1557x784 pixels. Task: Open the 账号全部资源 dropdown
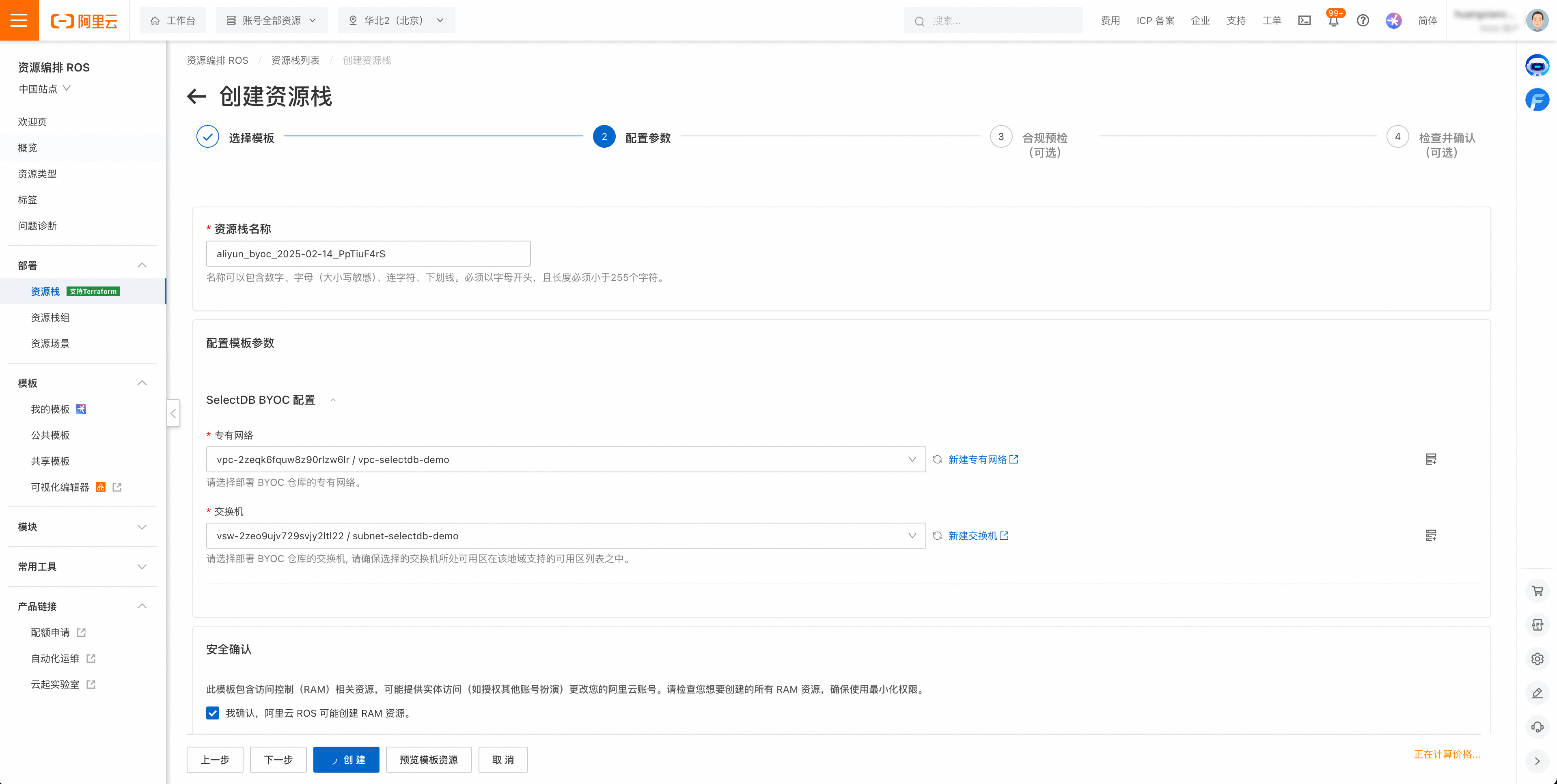(x=272, y=21)
